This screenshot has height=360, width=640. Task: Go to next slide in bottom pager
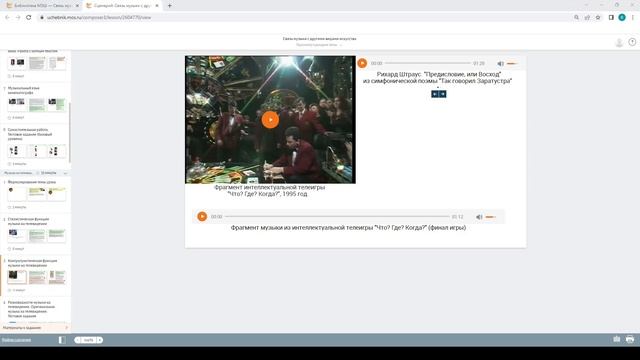click(x=99, y=340)
